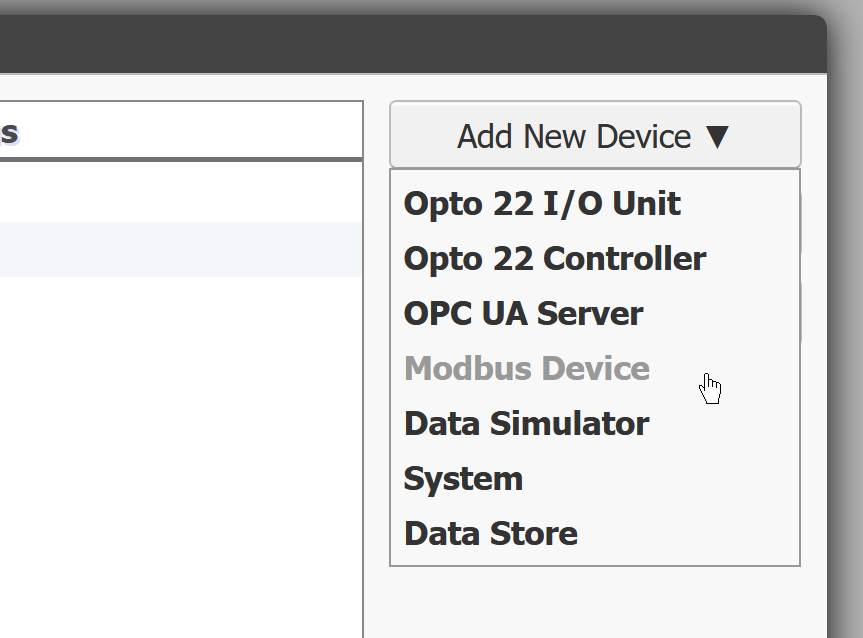Click the ▼ arrow on Add New Device

718,137
